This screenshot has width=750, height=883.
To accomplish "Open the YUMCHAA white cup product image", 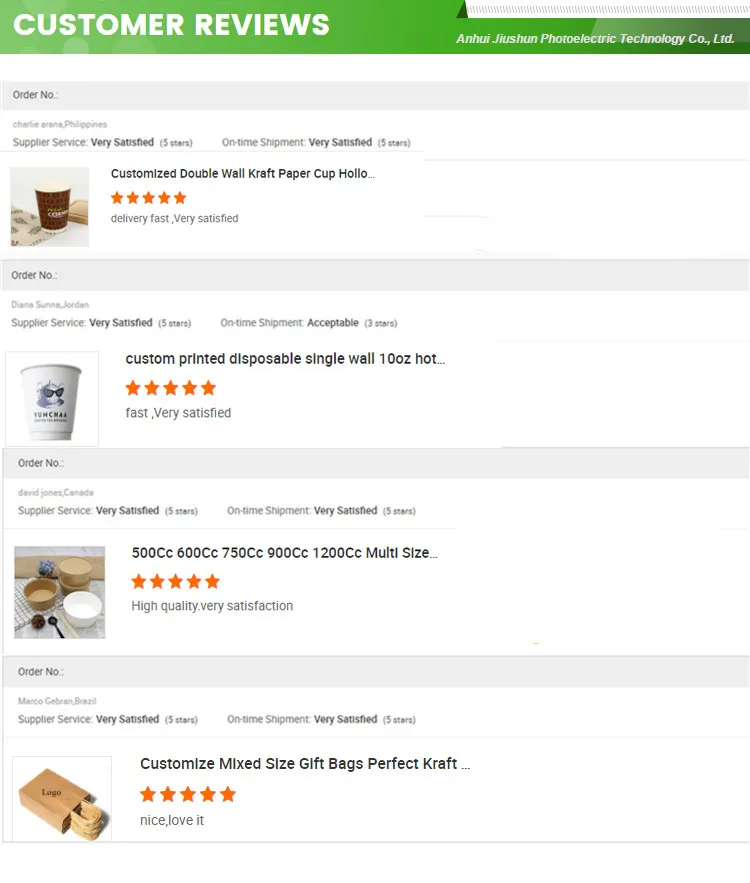I will point(52,398).
